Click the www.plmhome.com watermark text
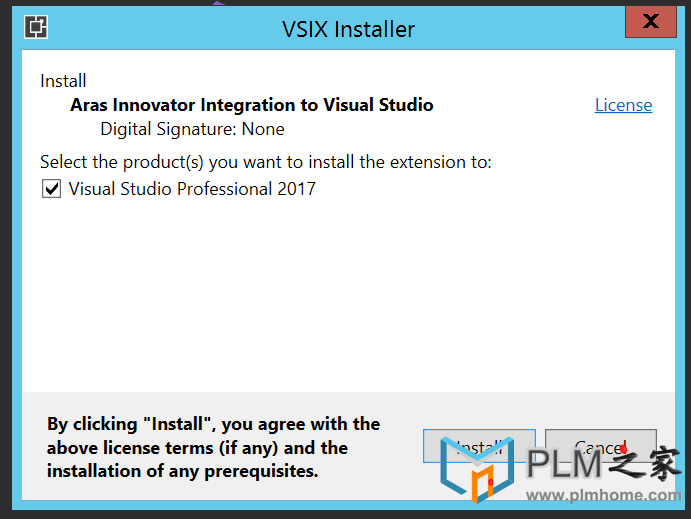 [603, 495]
